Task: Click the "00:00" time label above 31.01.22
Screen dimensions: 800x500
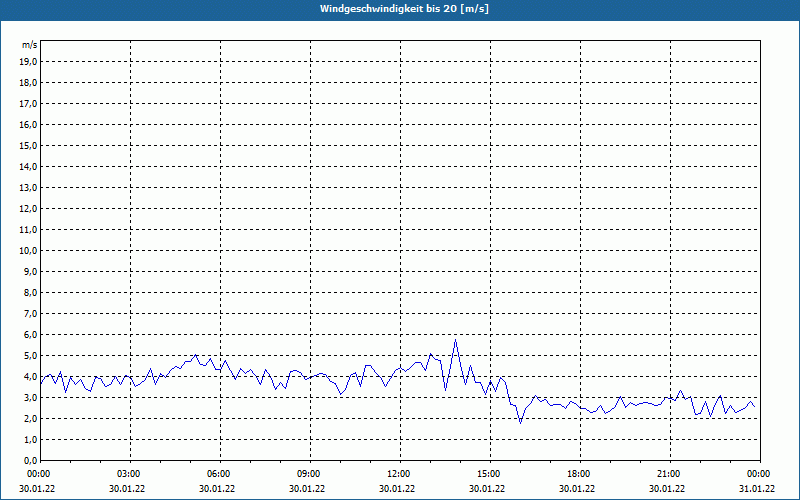Action: [x=758, y=474]
